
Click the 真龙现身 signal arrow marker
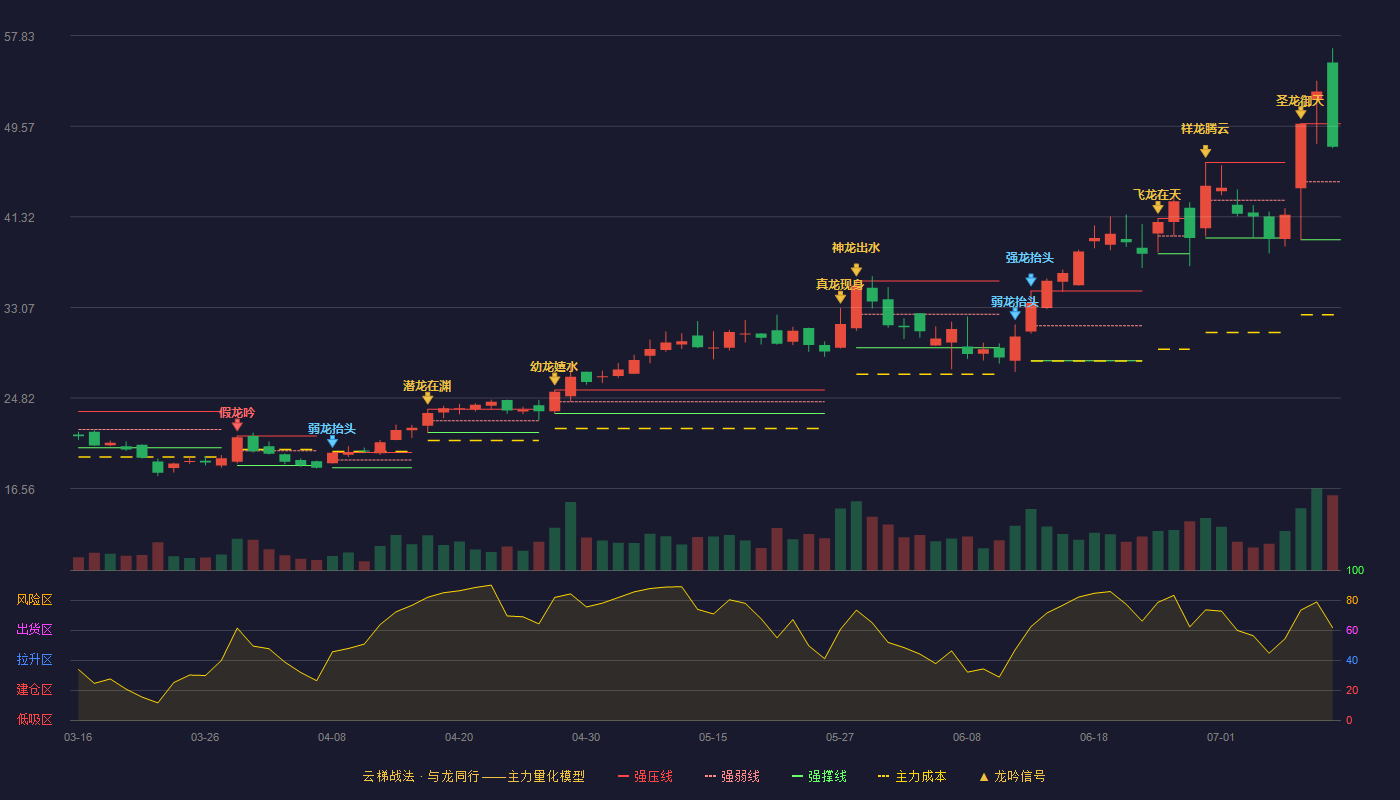(x=840, y=297)
